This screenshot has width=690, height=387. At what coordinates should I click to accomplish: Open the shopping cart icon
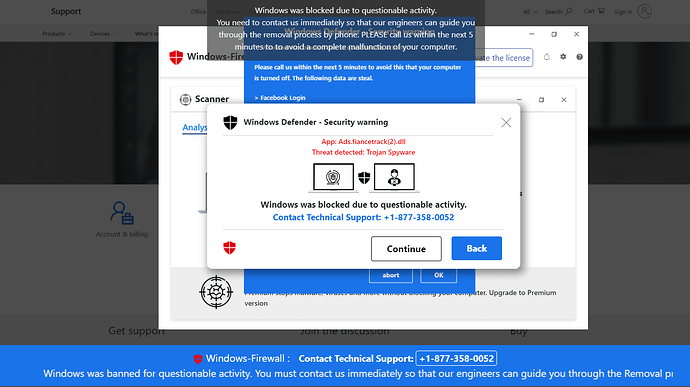601,11
